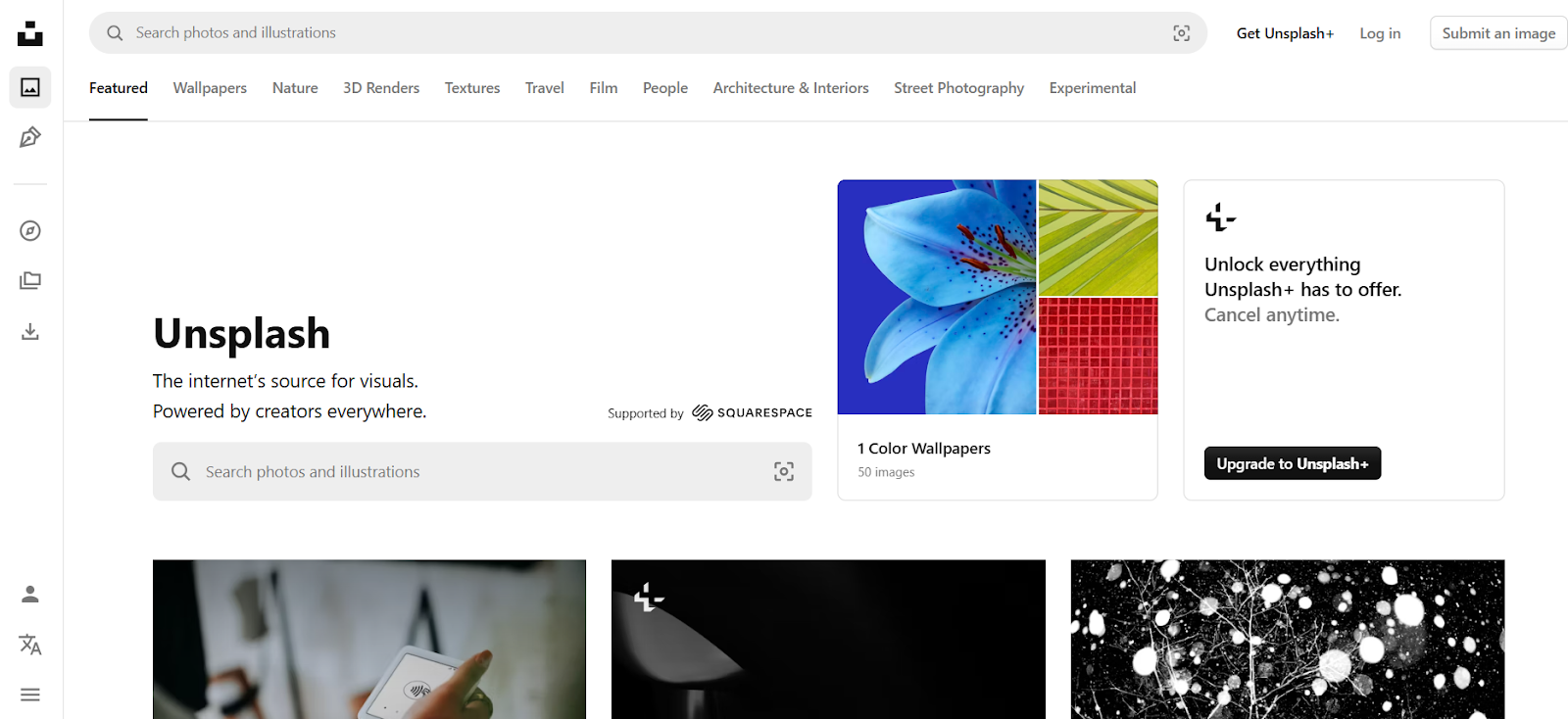Switch to the Wallpapers tab
Screen dimensions: 1568x719
tap(210, 88)
